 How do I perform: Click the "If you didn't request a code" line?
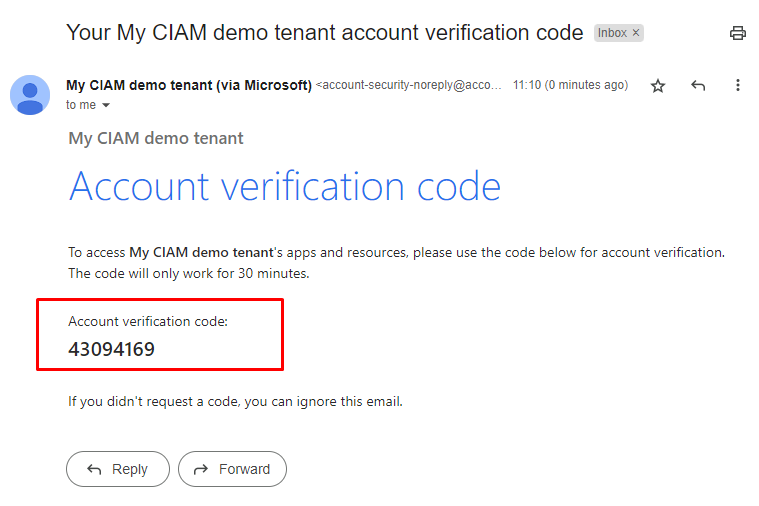(x=235, y=402)
